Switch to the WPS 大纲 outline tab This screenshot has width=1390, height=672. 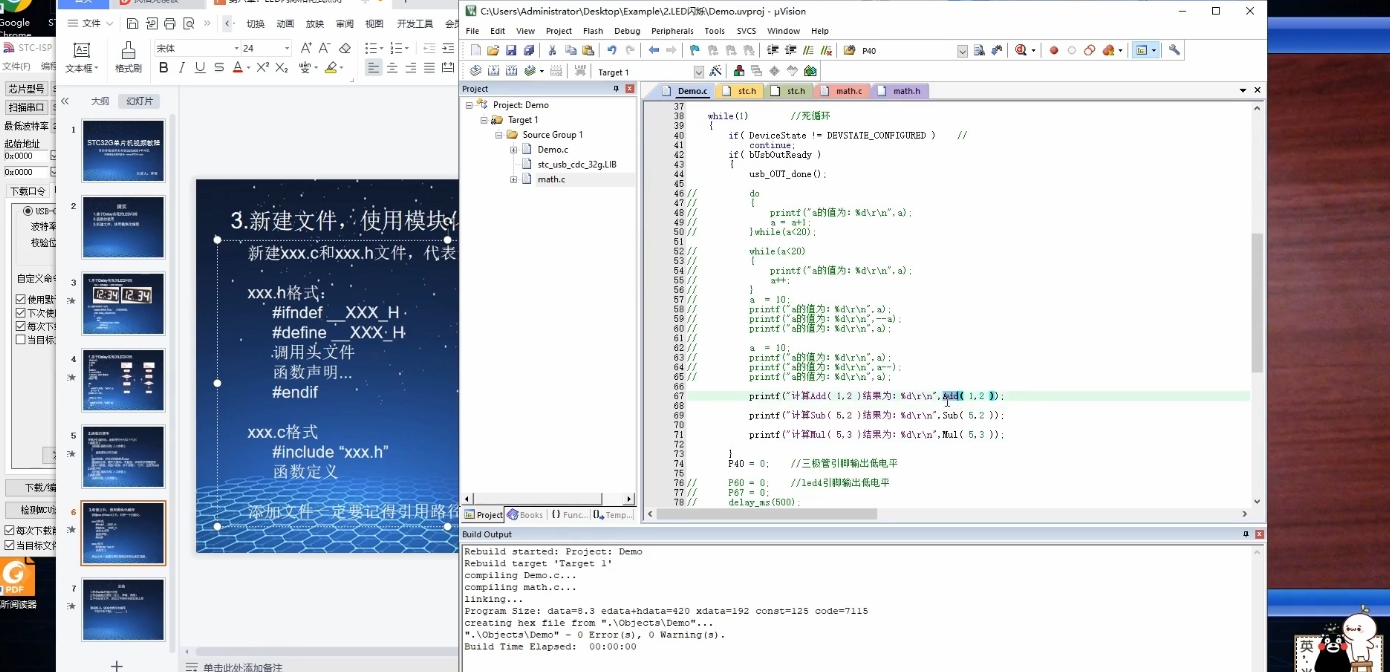point(100,101)
